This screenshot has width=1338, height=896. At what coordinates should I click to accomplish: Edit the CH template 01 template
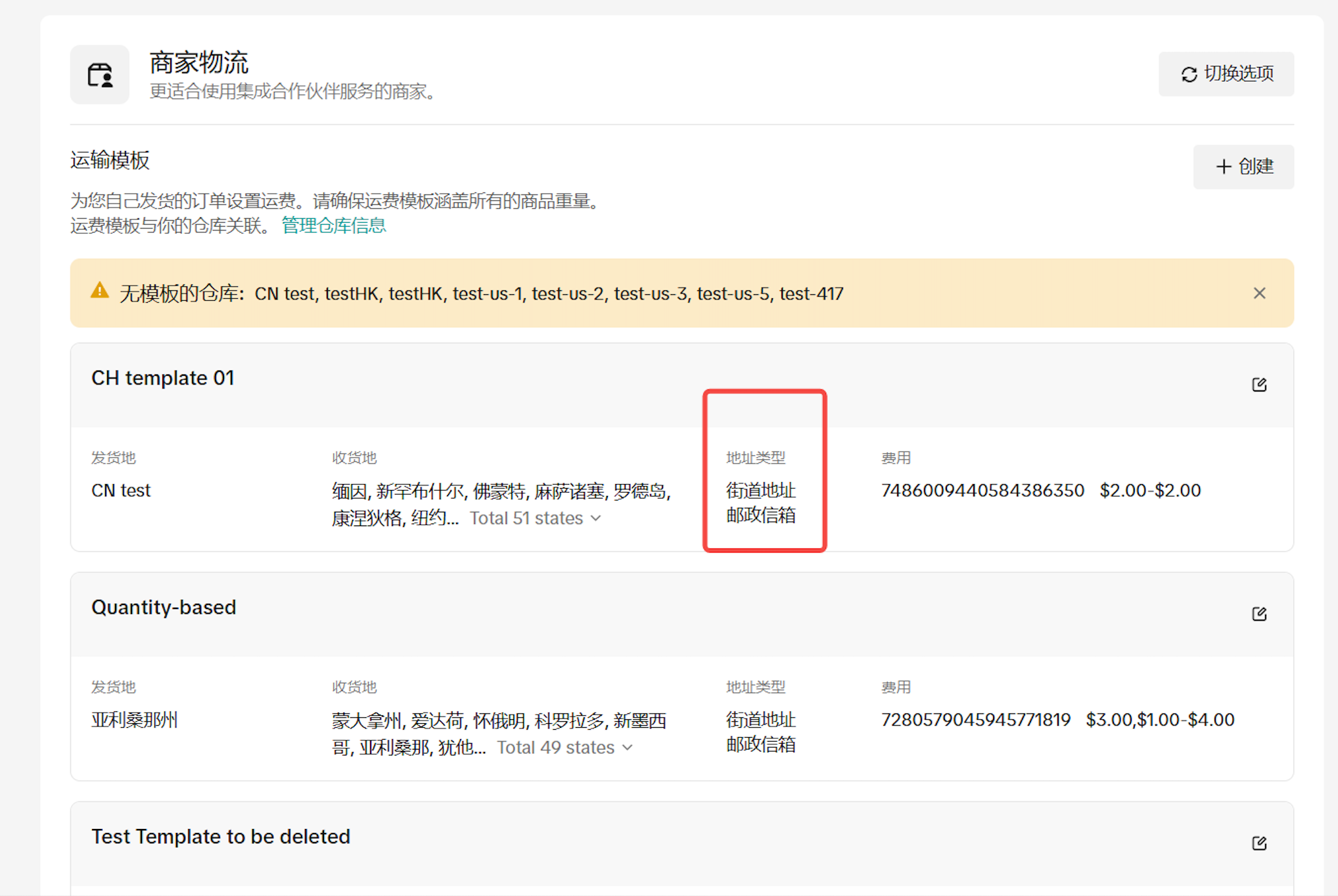tap(1258, 384)
